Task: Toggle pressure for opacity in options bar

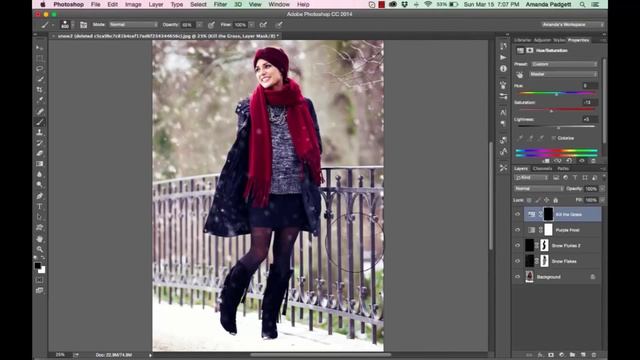Action: [x=211, y=25]
